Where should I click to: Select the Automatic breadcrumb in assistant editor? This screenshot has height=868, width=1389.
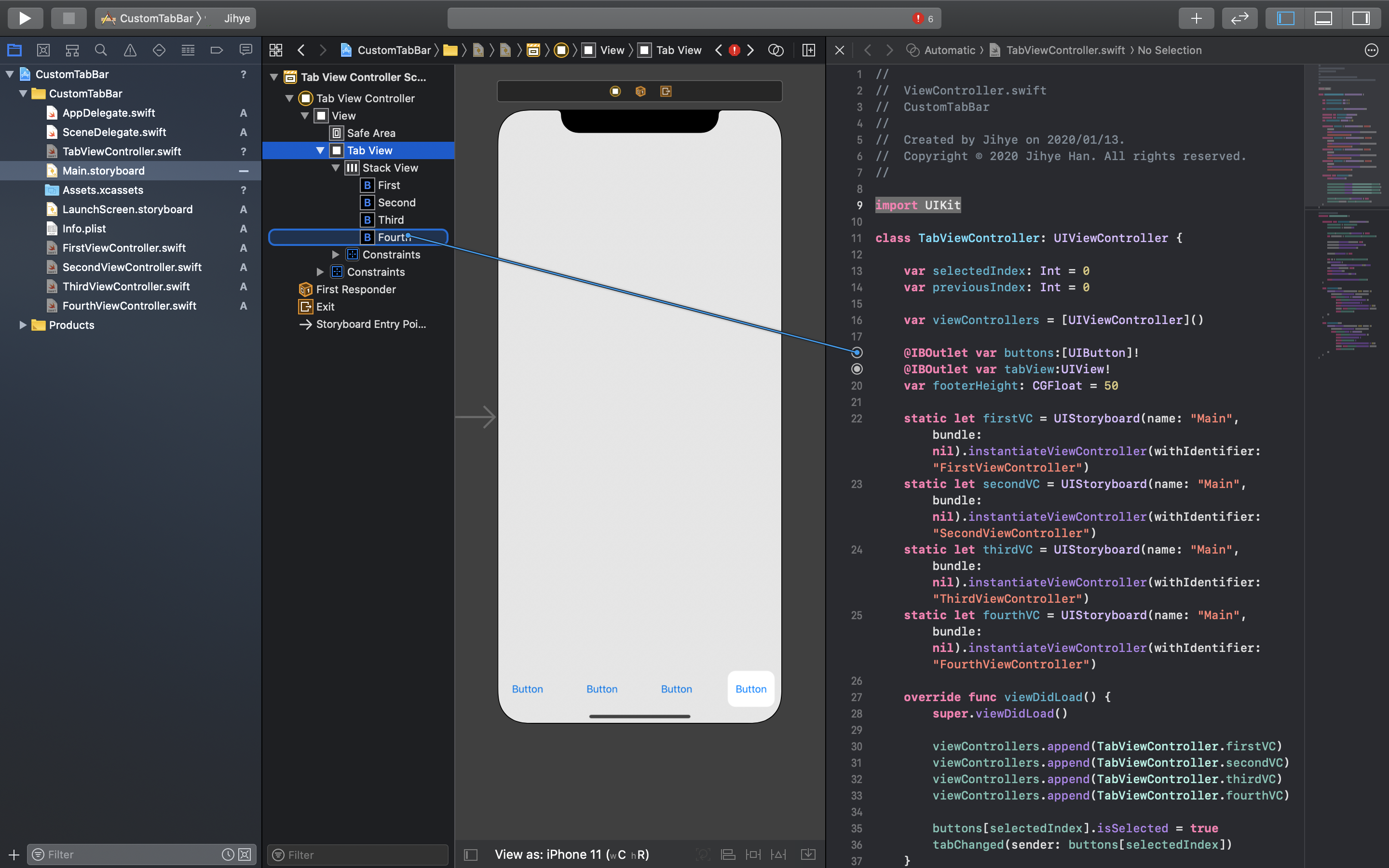[949, 50]
